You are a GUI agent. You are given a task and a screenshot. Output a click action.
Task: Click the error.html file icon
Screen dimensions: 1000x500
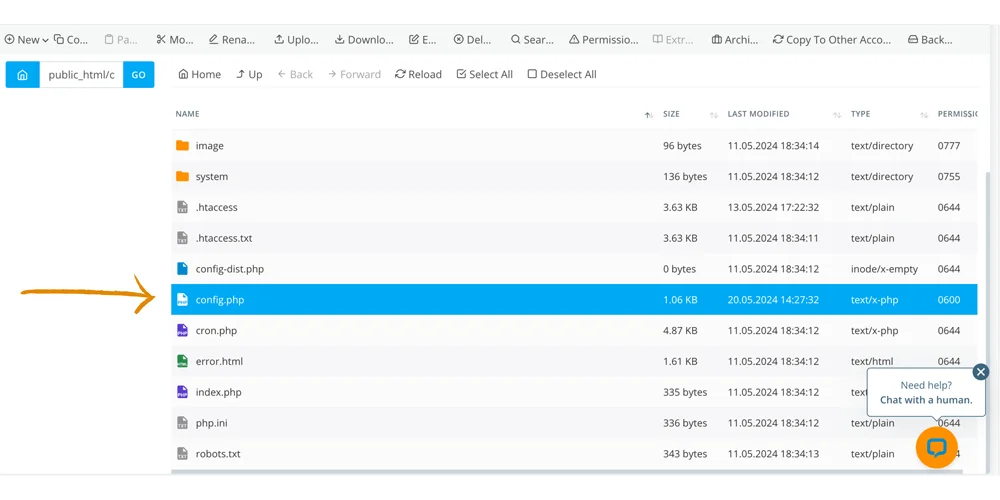click(x=182, y=362)
